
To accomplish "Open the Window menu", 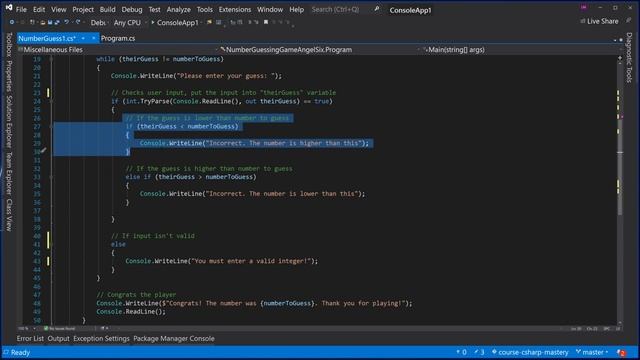I will (x=270, y=9).
